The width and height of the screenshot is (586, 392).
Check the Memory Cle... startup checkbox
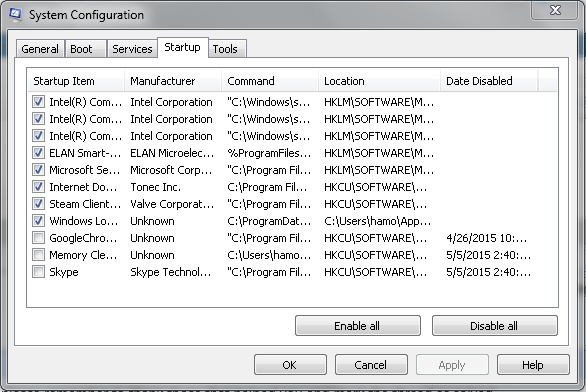[38, 254]
